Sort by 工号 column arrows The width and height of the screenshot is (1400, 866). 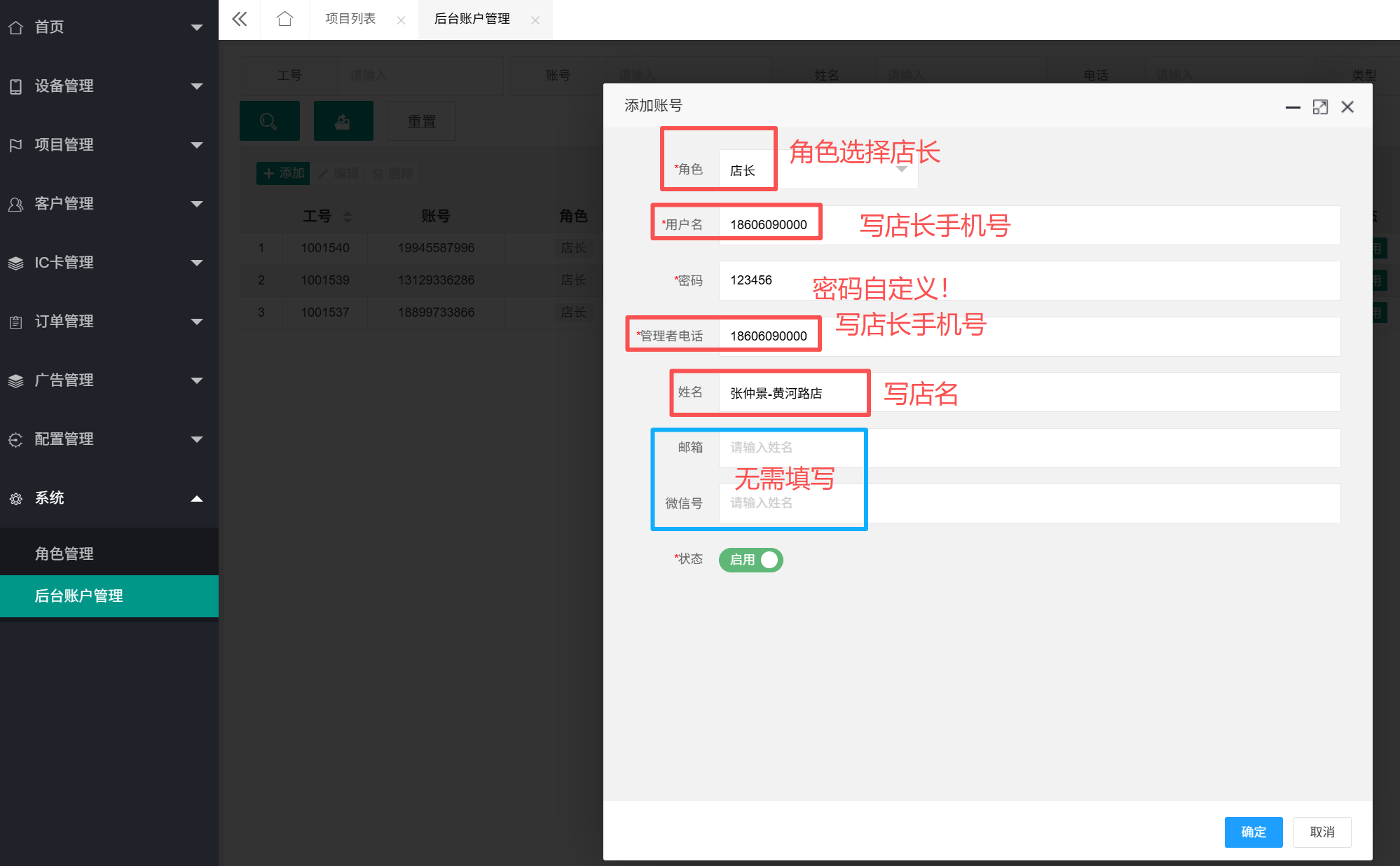[x=348, y=216]
